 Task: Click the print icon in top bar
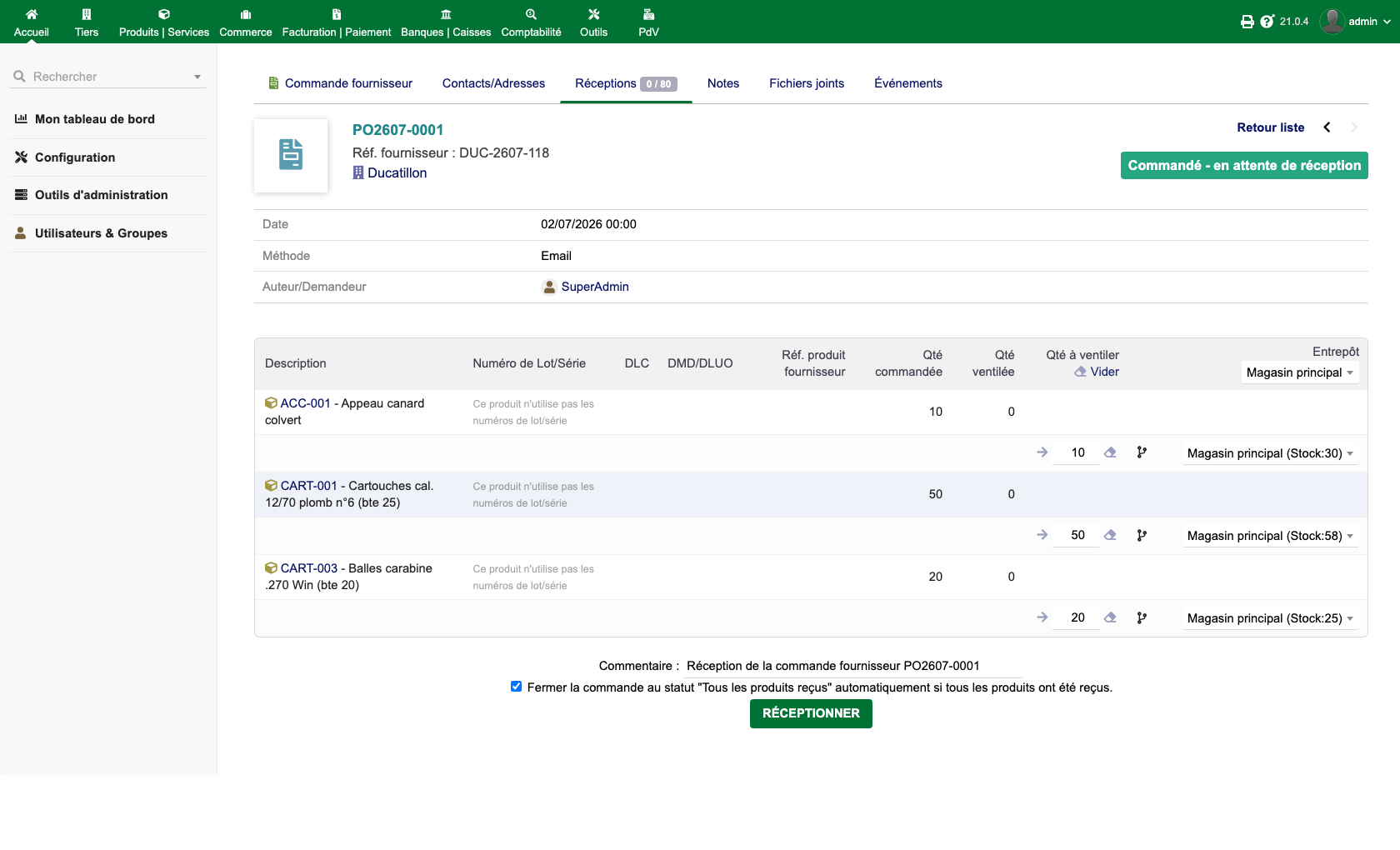point(1247,22)
